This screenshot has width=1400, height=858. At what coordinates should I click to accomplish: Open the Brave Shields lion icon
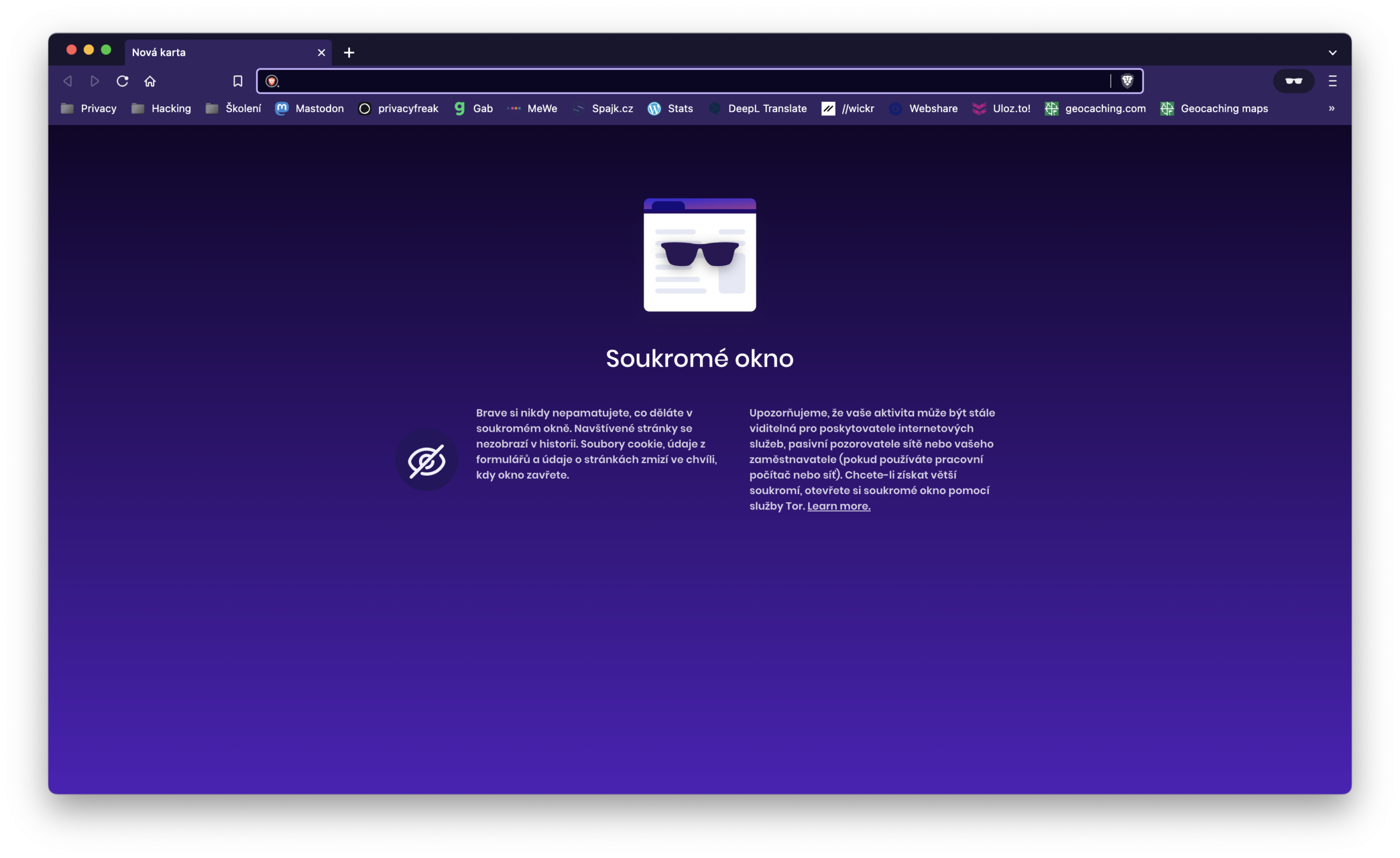click(x=1127, y=82)
